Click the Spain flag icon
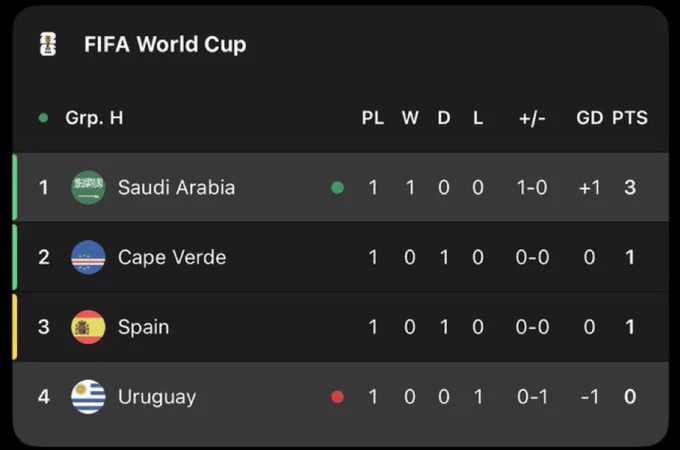The width and height of the screenshot is (680, 450). pos(88,327)
